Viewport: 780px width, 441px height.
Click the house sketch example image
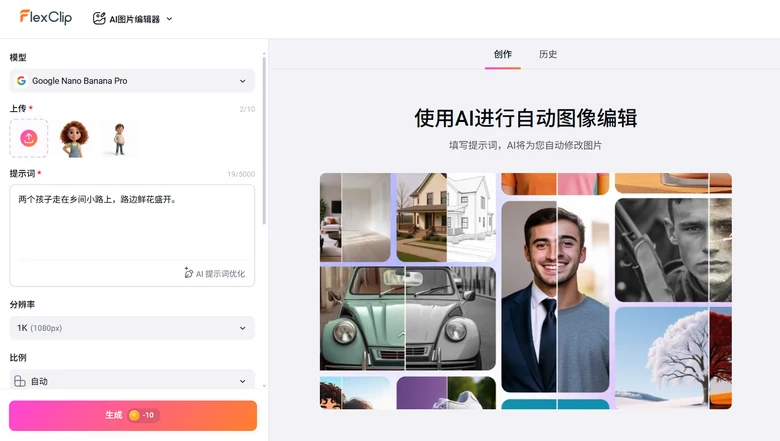(446, 217)
